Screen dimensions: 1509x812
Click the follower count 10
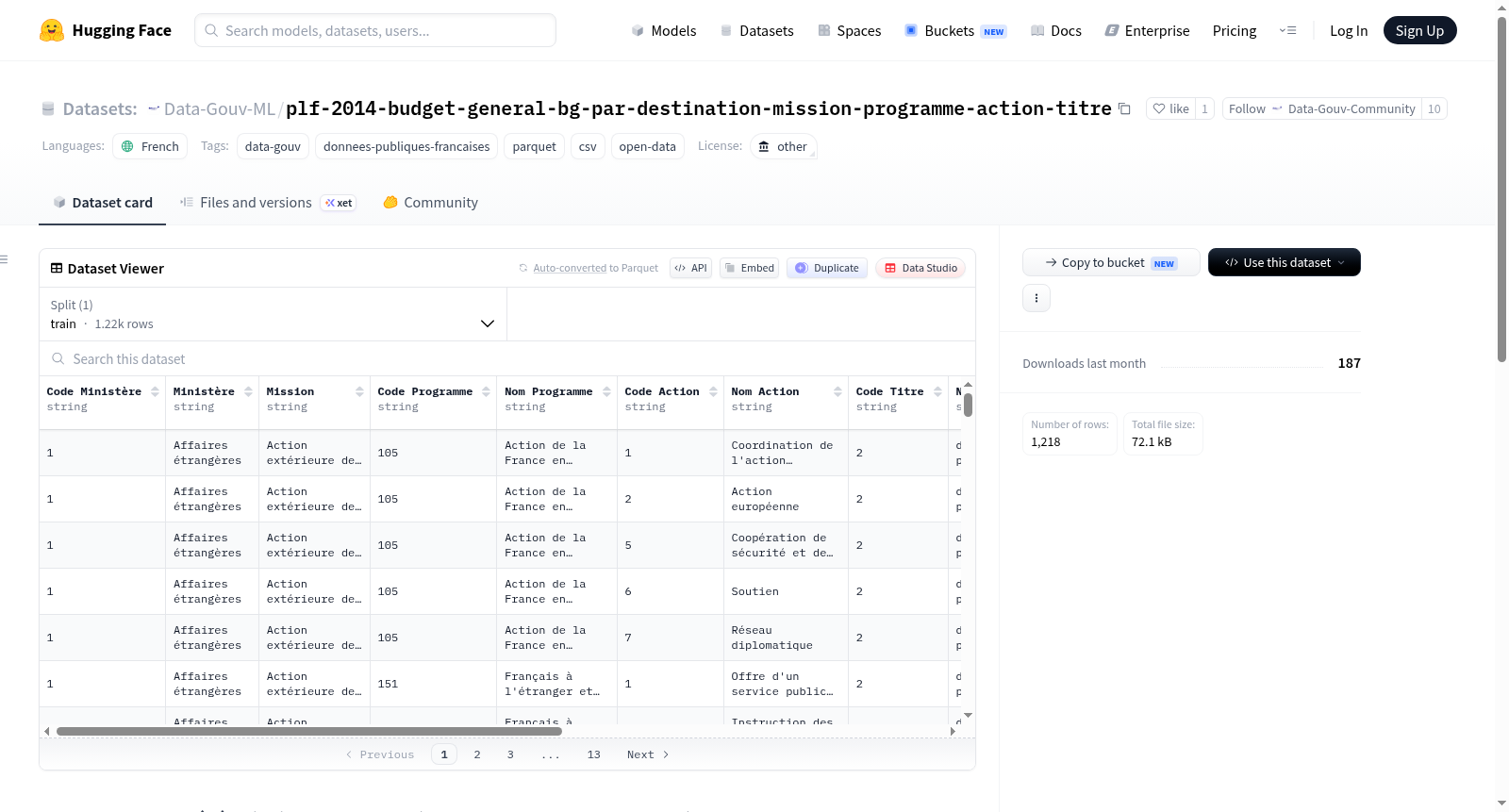coord(1434,108)
